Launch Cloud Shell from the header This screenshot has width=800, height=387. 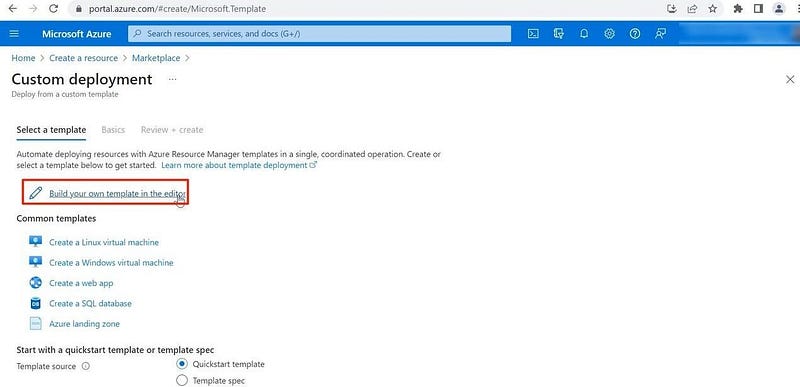(533, 34)
